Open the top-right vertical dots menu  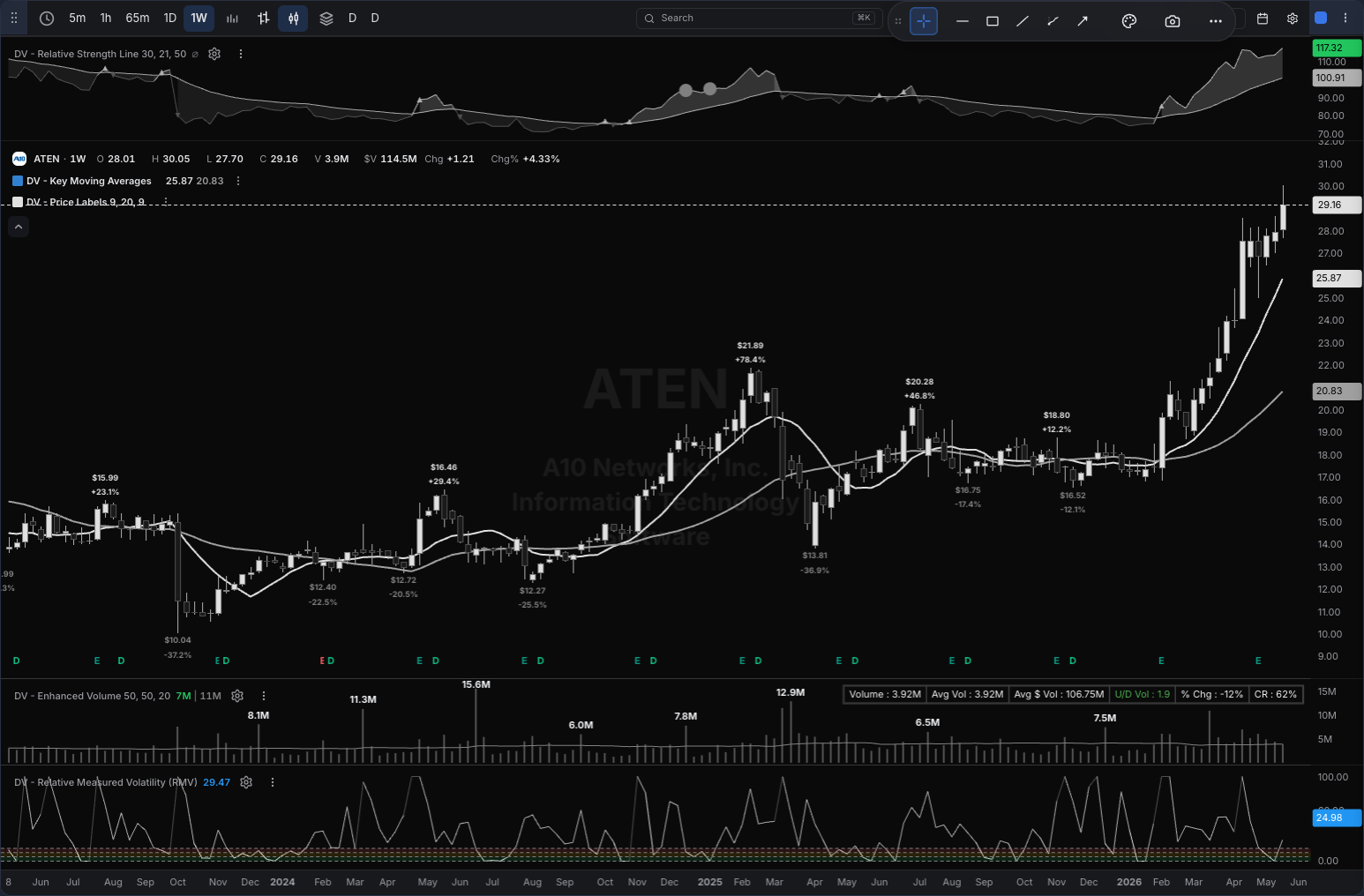1345,18
